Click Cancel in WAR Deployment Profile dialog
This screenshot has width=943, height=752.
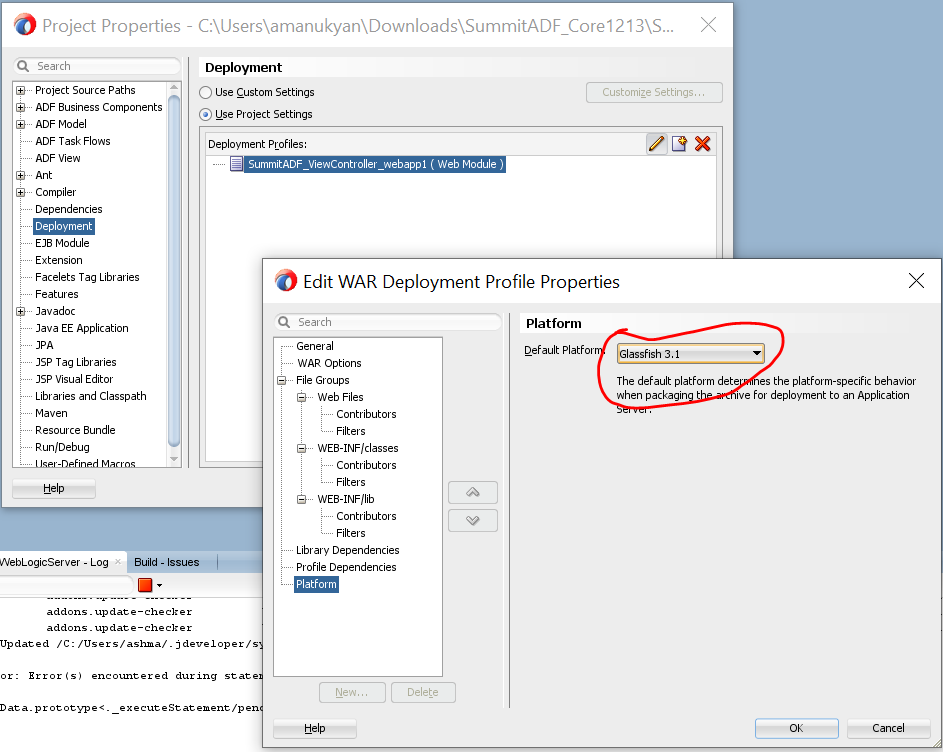(888, 728)
